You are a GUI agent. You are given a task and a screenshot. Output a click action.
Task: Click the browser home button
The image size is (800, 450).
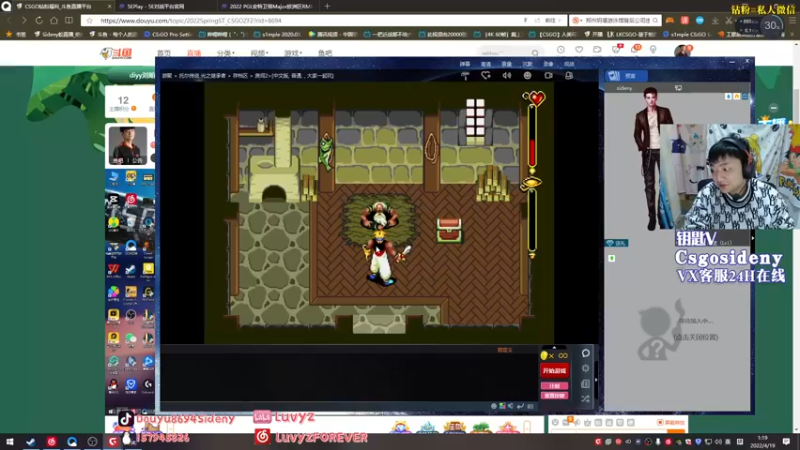[54, 20]
